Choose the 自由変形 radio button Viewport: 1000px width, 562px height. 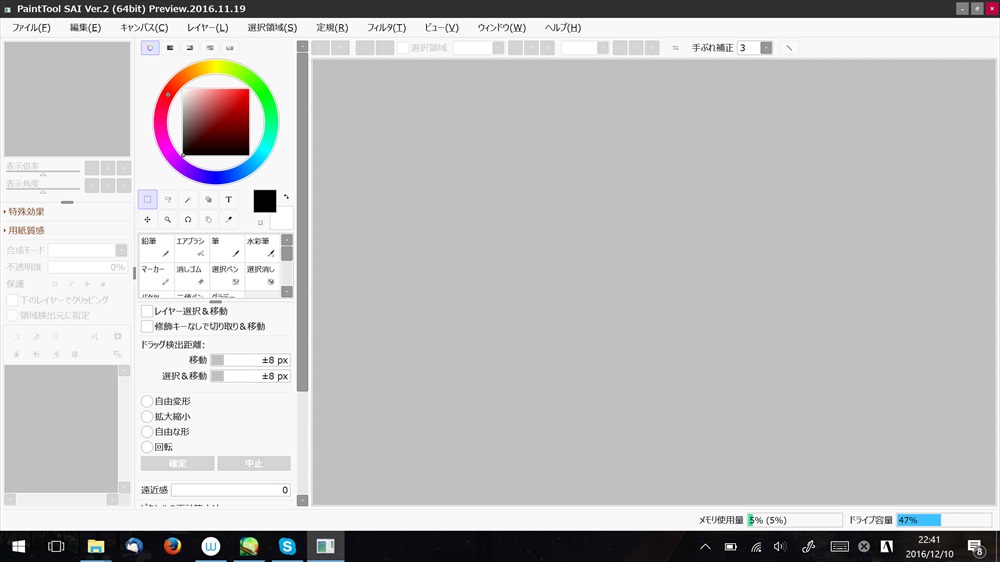[x=147, y=401]
